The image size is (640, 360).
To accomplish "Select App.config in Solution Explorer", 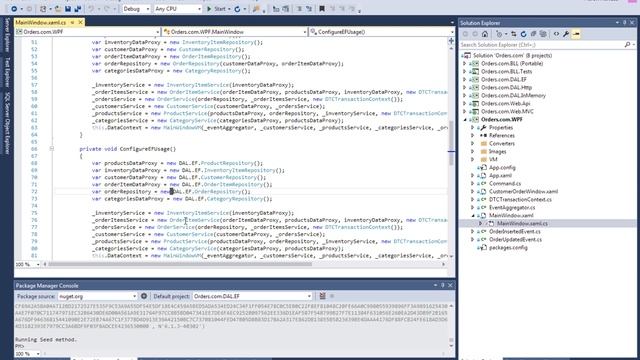I will (502, 168).
